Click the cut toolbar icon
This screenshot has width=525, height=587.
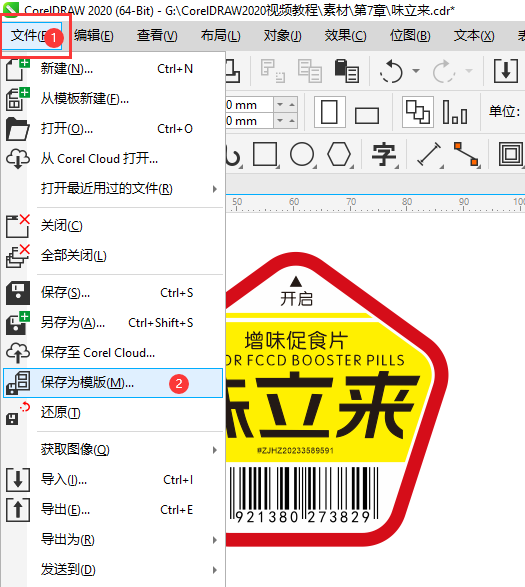tap(273, 70)
